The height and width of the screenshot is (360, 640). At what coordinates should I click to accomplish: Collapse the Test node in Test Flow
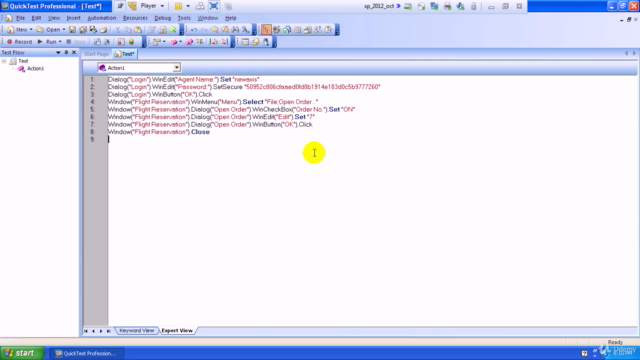click(4, 61)
